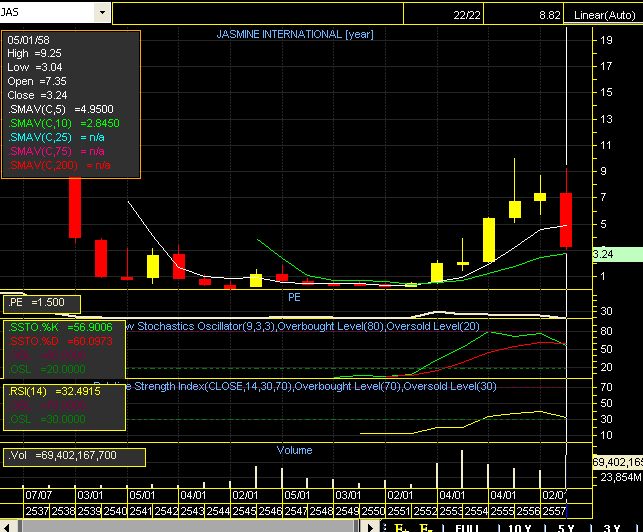Open the JAS symbol dropdown arrow
Image resolution: width=643 pixels, height=532 pixels.
coord(102,12)
